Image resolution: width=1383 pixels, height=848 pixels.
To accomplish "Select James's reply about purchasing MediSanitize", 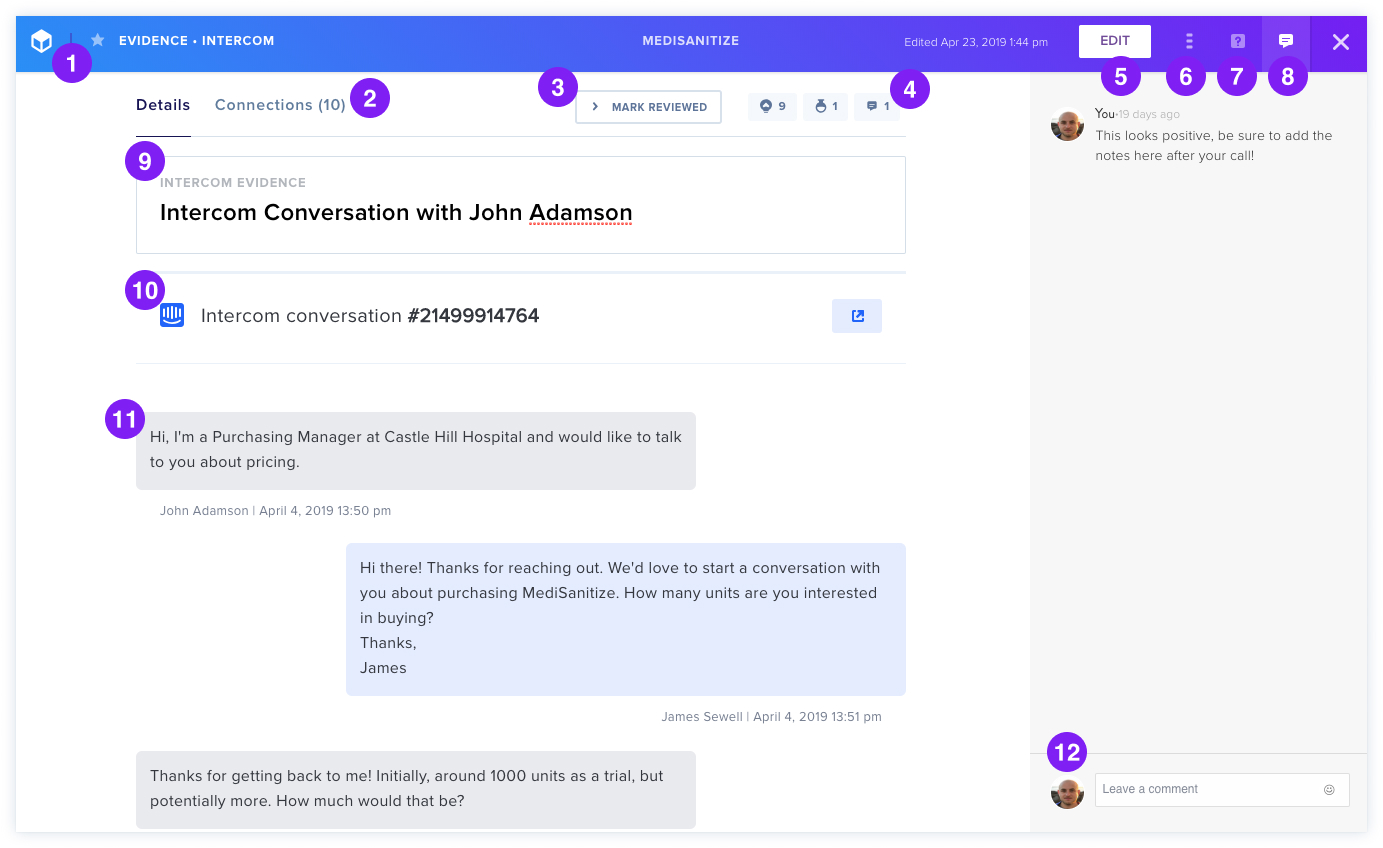I will (626, 619).
